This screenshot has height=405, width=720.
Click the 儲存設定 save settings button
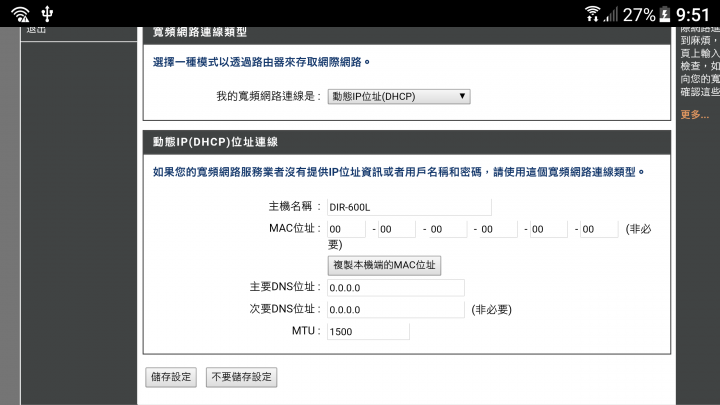tap(171, 377)
